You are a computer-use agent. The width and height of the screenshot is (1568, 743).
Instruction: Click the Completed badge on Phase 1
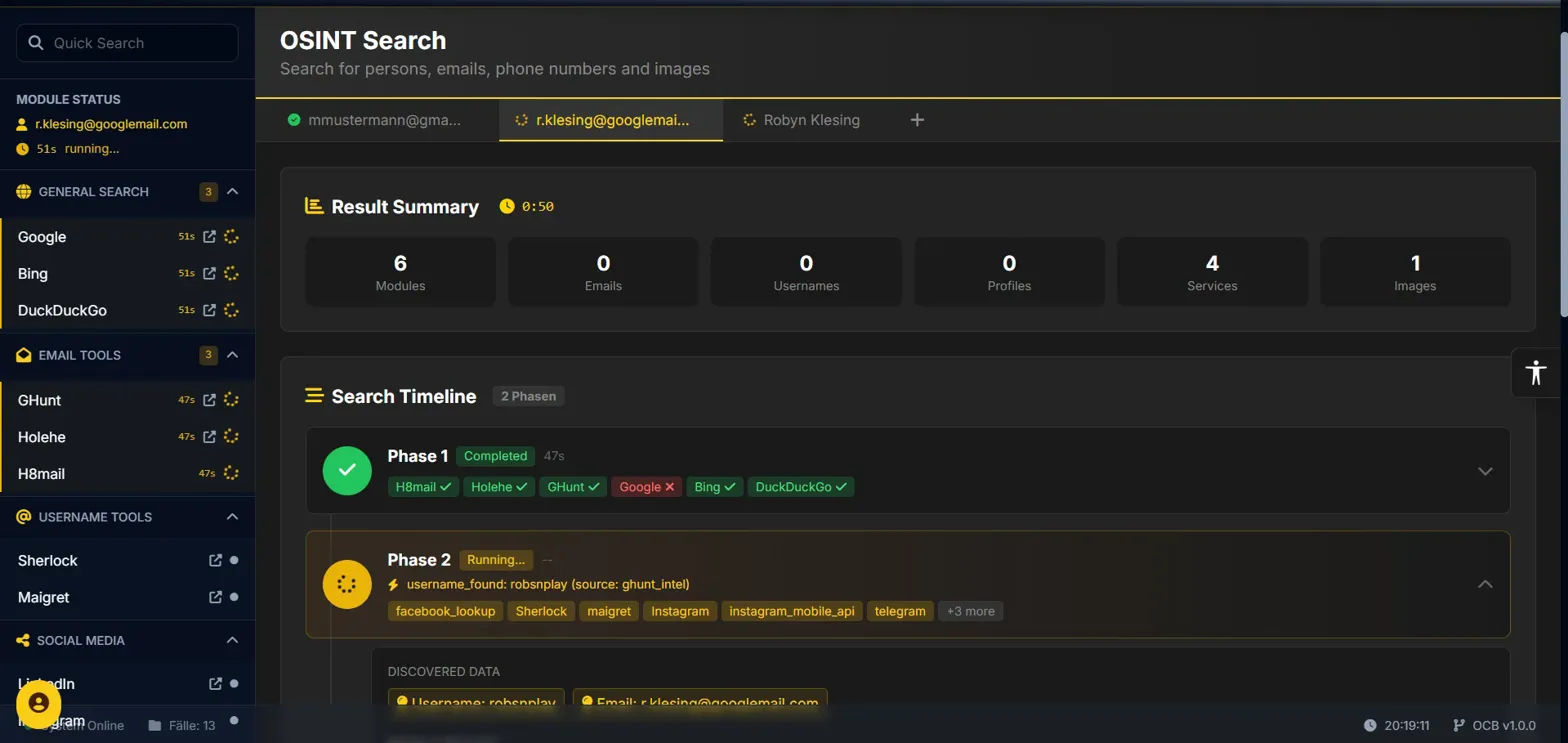click(x=495, y=456)
